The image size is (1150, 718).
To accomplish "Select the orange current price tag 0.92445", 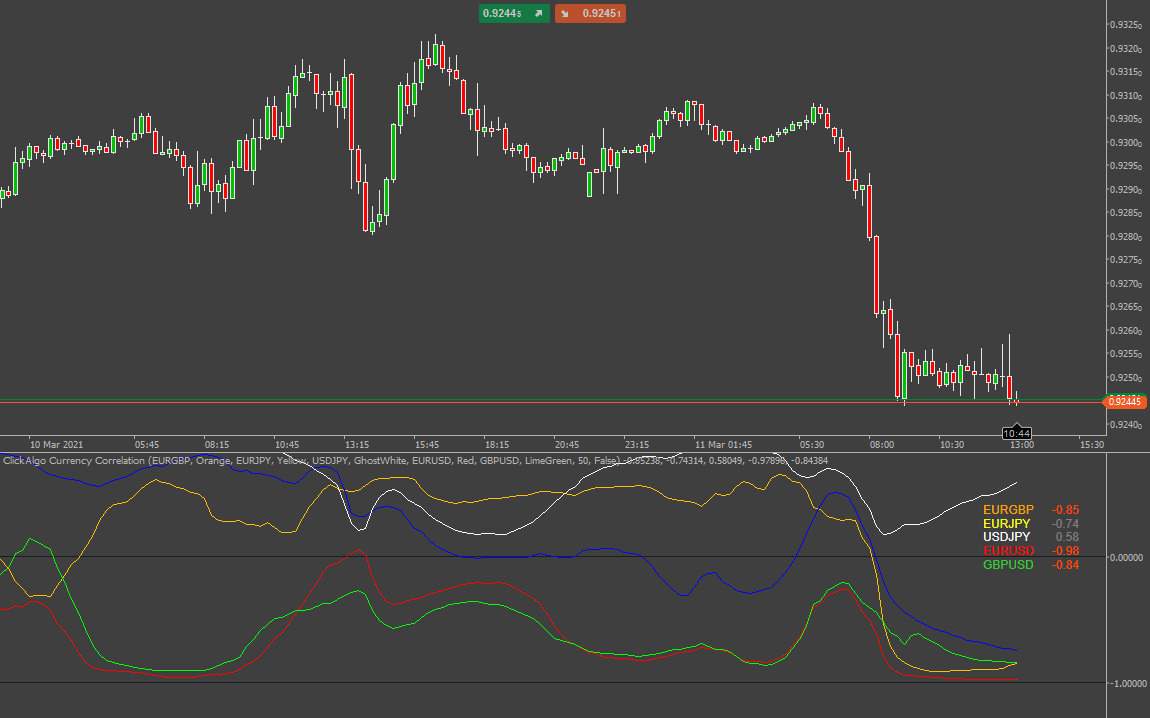I will 1125,400.
